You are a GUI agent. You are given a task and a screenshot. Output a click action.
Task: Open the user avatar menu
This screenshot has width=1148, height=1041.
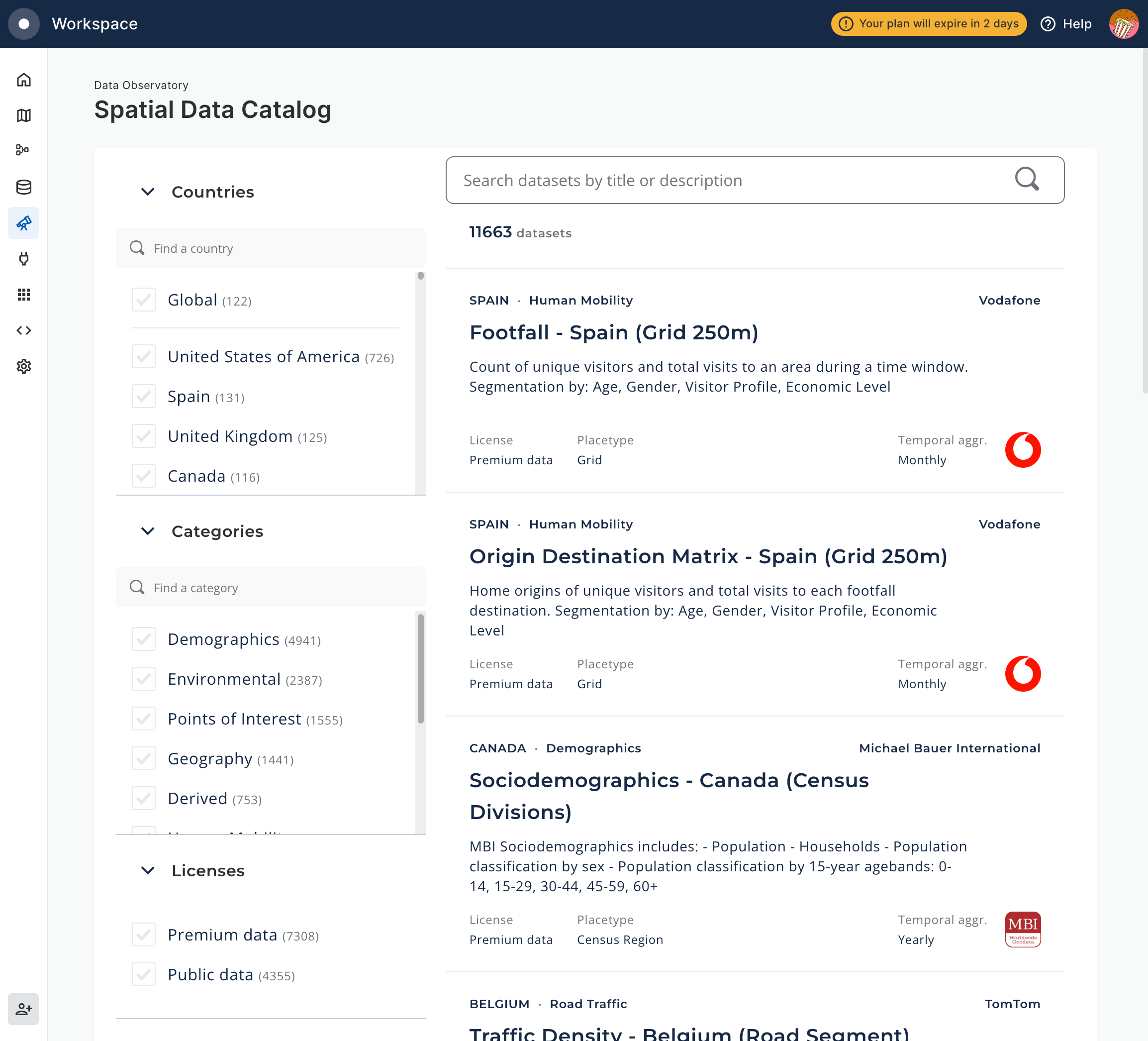pos(1123,24)
